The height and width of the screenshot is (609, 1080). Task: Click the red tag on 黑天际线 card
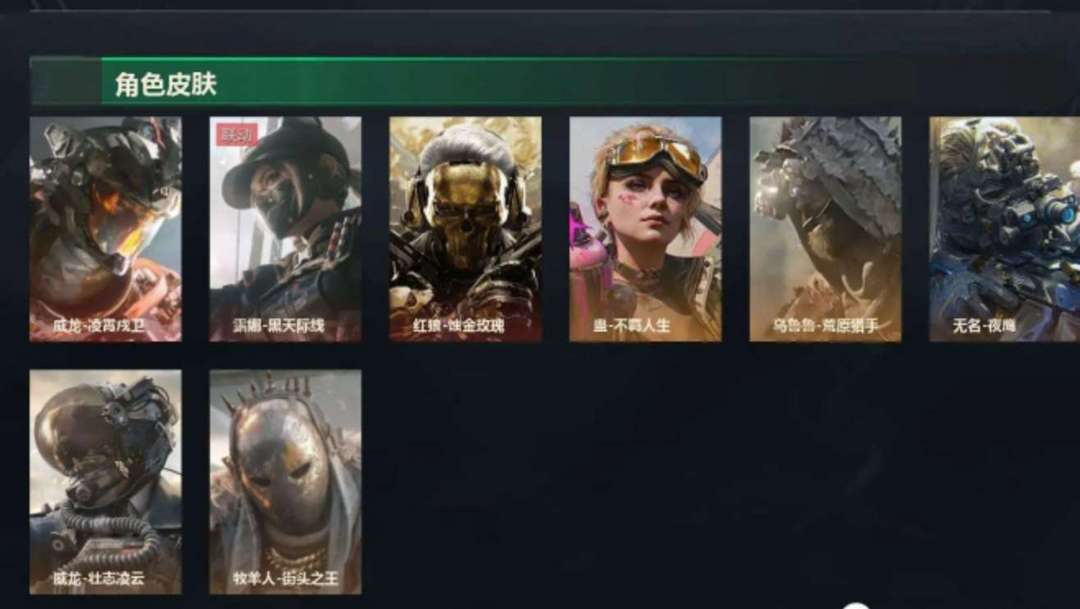pyautogui.click(x=236, y=135)
